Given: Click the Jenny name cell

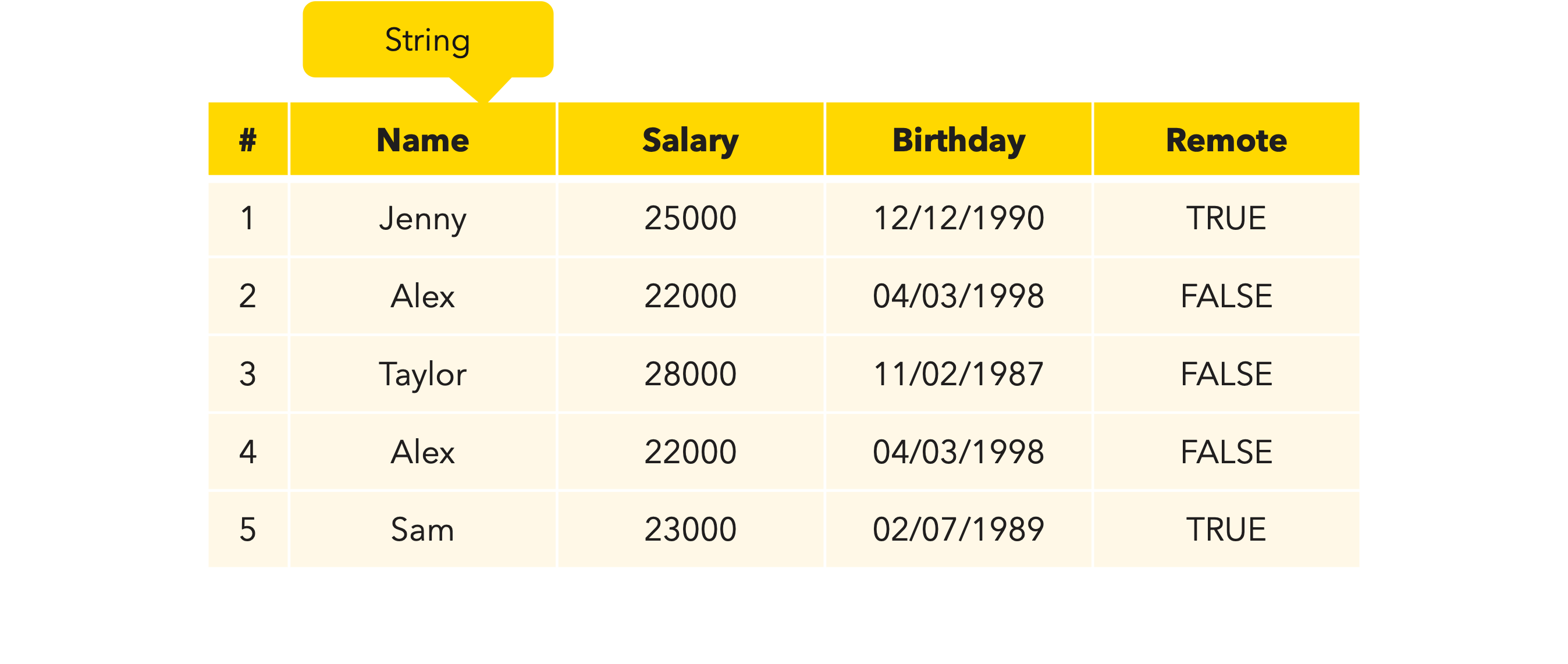Looking at the screenshot, I should click(x=423, y=218).
